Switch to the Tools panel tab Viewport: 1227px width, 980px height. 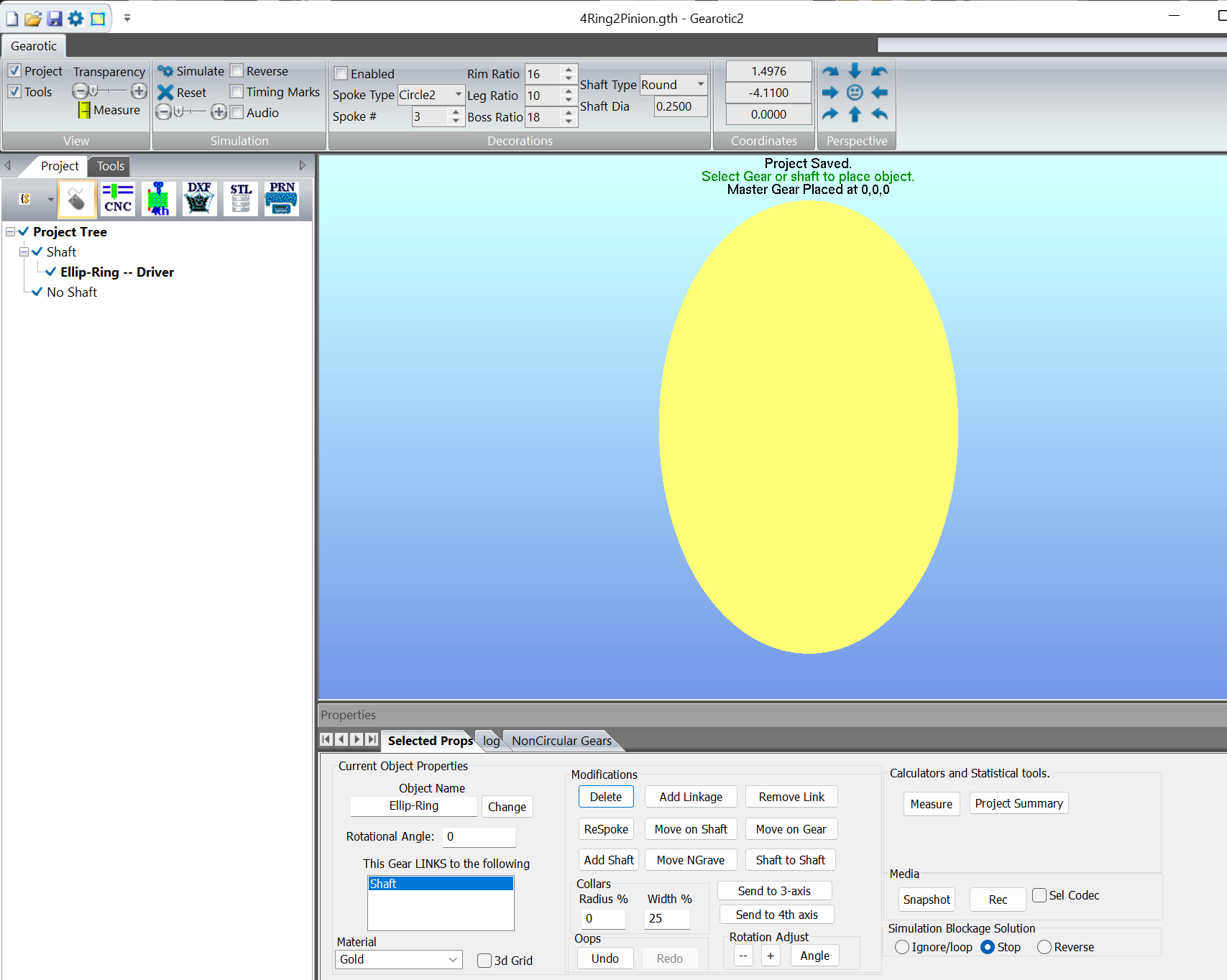[x=111, y=166]
